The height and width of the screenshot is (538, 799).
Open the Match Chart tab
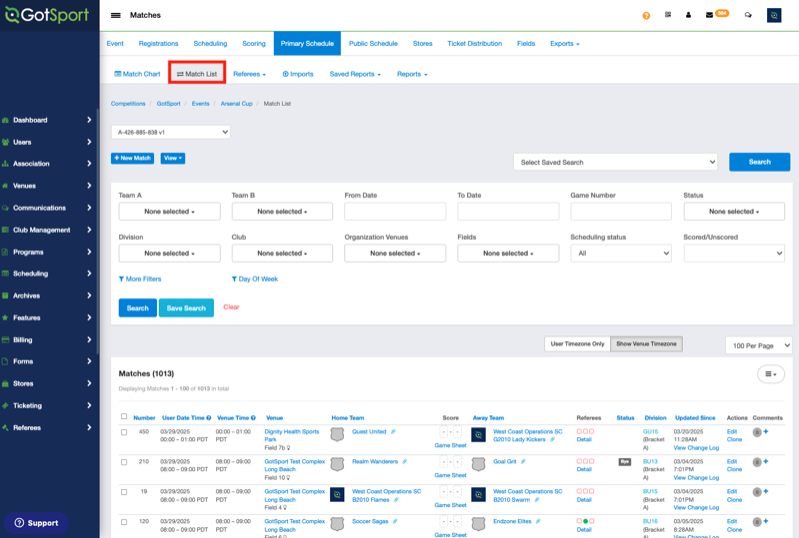[x=138, y=74]
